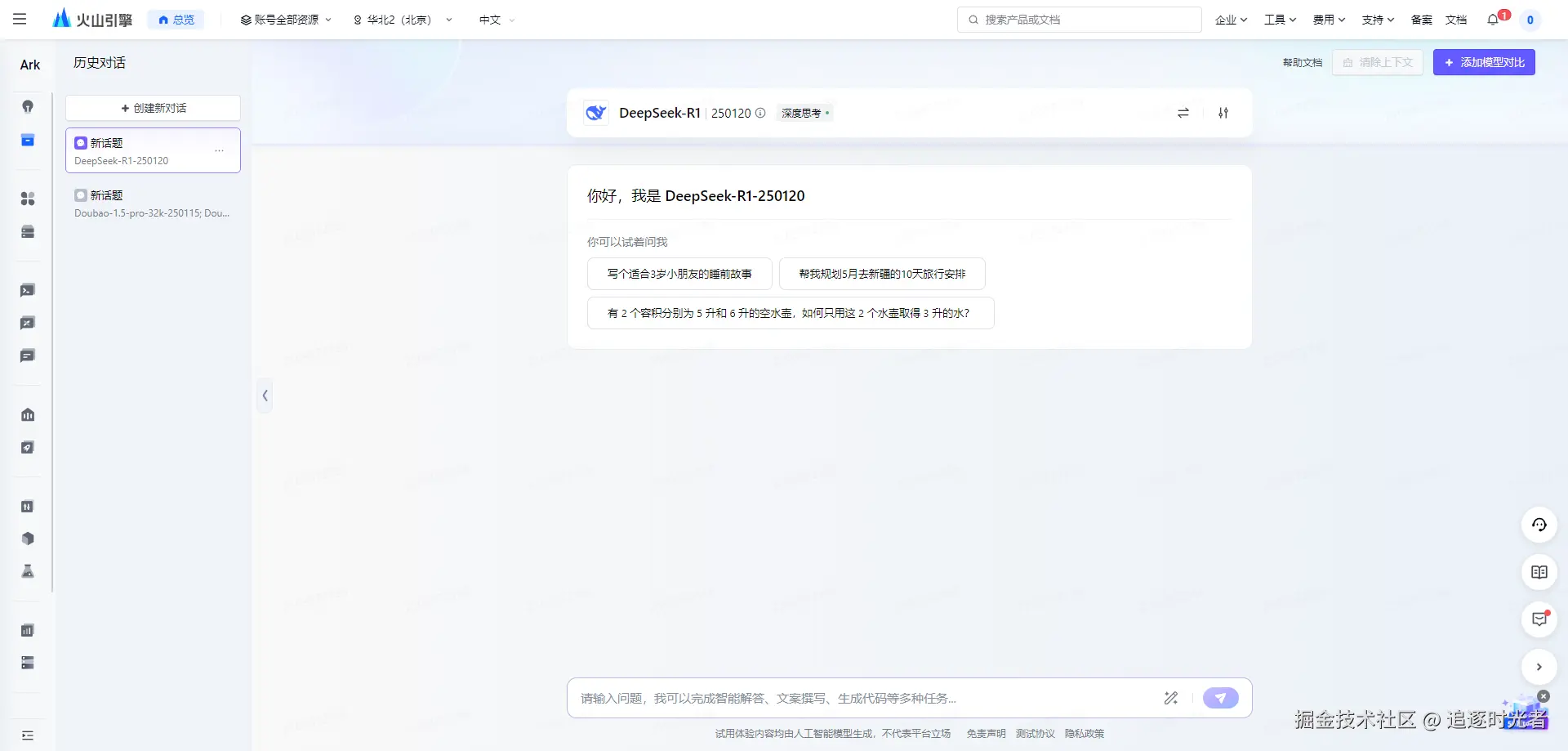The height and width of the screenshot is (751, 1568).
Task: Open model parameter settings sliders icon
Action: click(x=1223, y=113)
